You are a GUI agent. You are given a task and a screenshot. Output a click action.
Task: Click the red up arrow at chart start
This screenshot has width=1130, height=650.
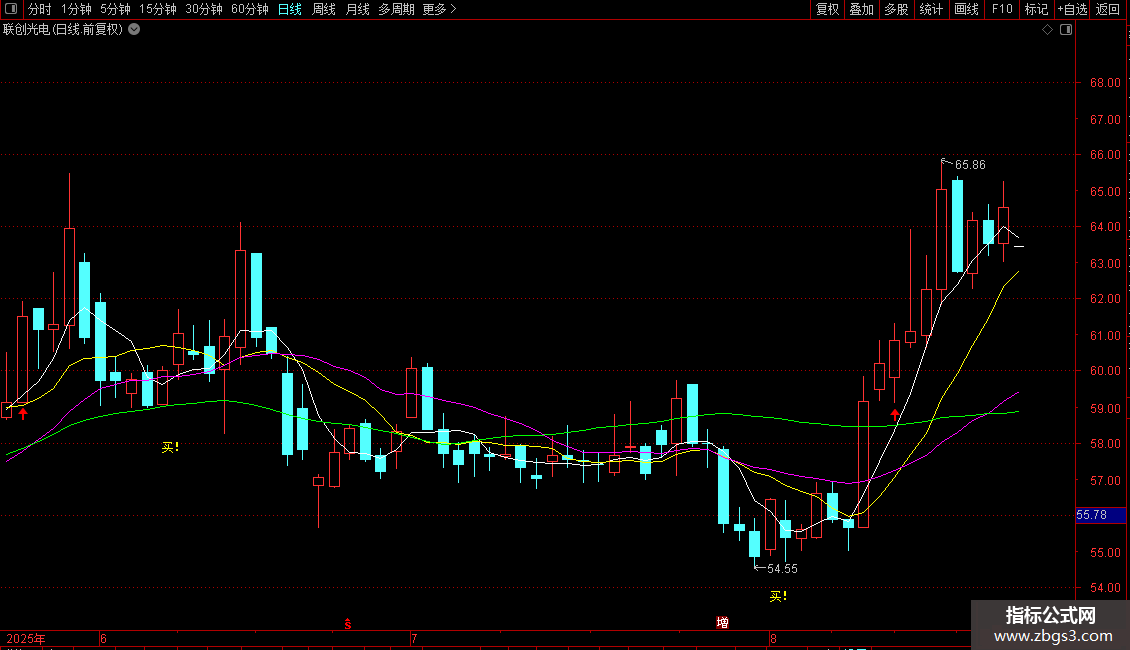23,414
